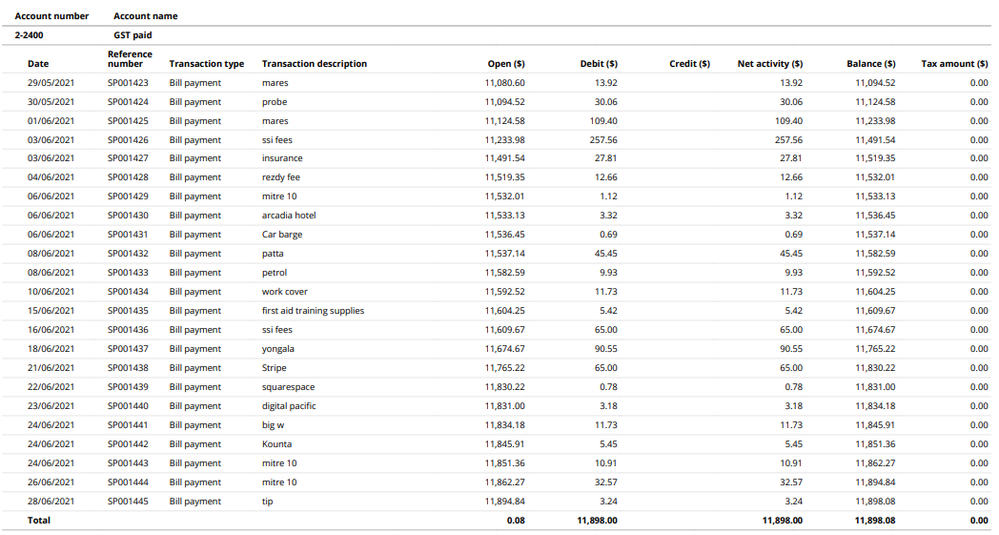The height and width of the screenshot is (535, 999).
Task: Select the Net activity ($) column header
Action: tap(769, 64)
